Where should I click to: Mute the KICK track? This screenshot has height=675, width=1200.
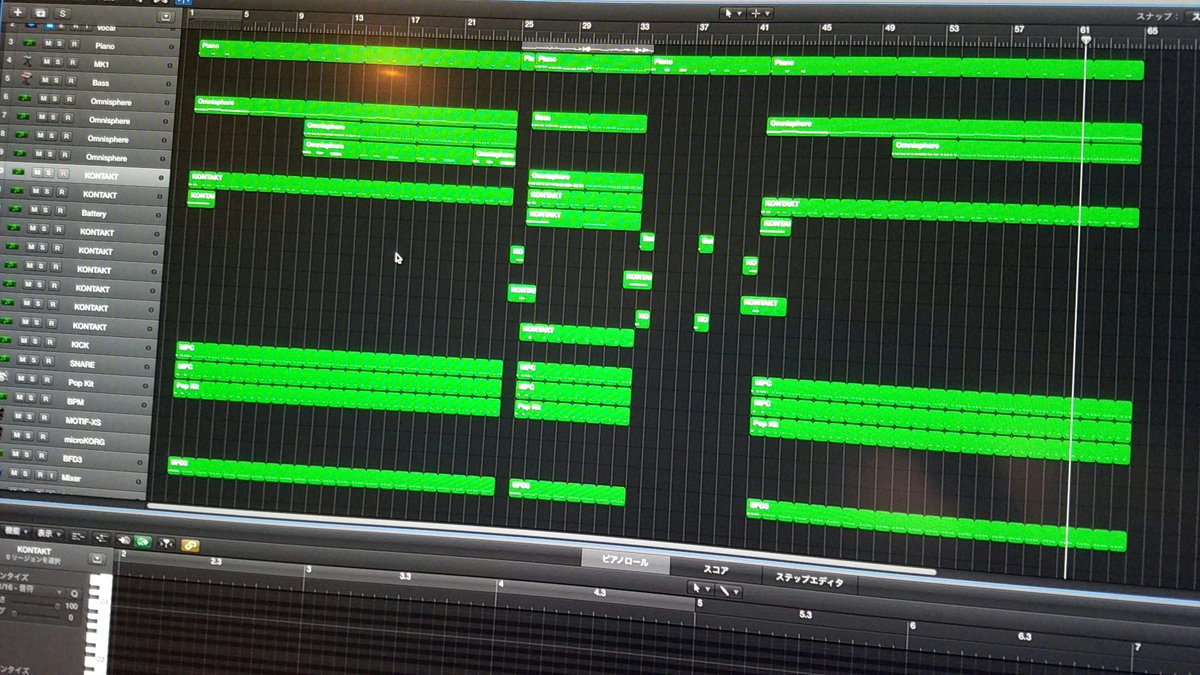(x=23, y=341)
